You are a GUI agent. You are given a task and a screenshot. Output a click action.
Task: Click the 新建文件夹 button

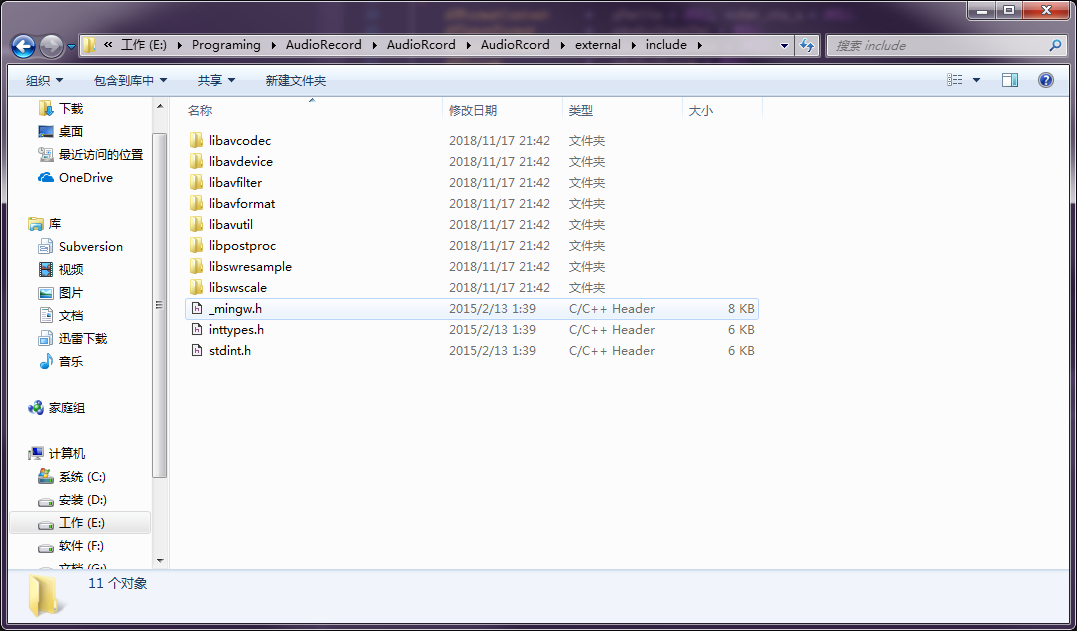295,80
